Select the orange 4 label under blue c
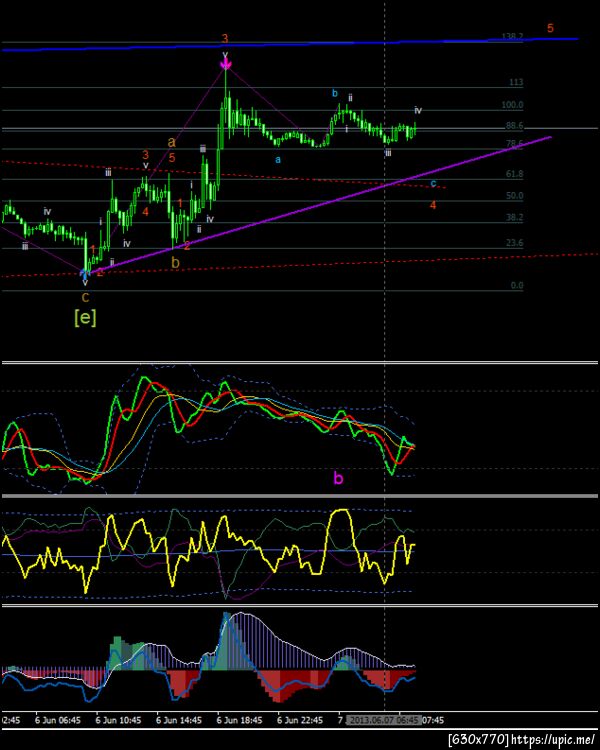Image resolution: width=600 pixels, height=750 pixels. point(433,205)
